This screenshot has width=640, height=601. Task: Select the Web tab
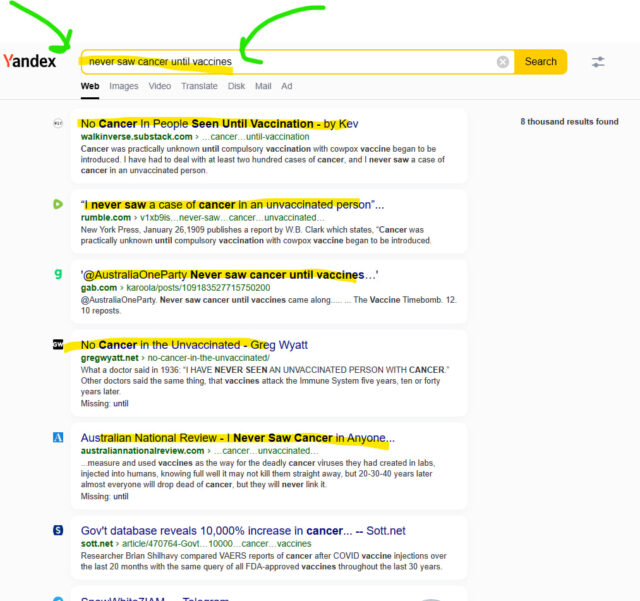(x=90, y=86)
